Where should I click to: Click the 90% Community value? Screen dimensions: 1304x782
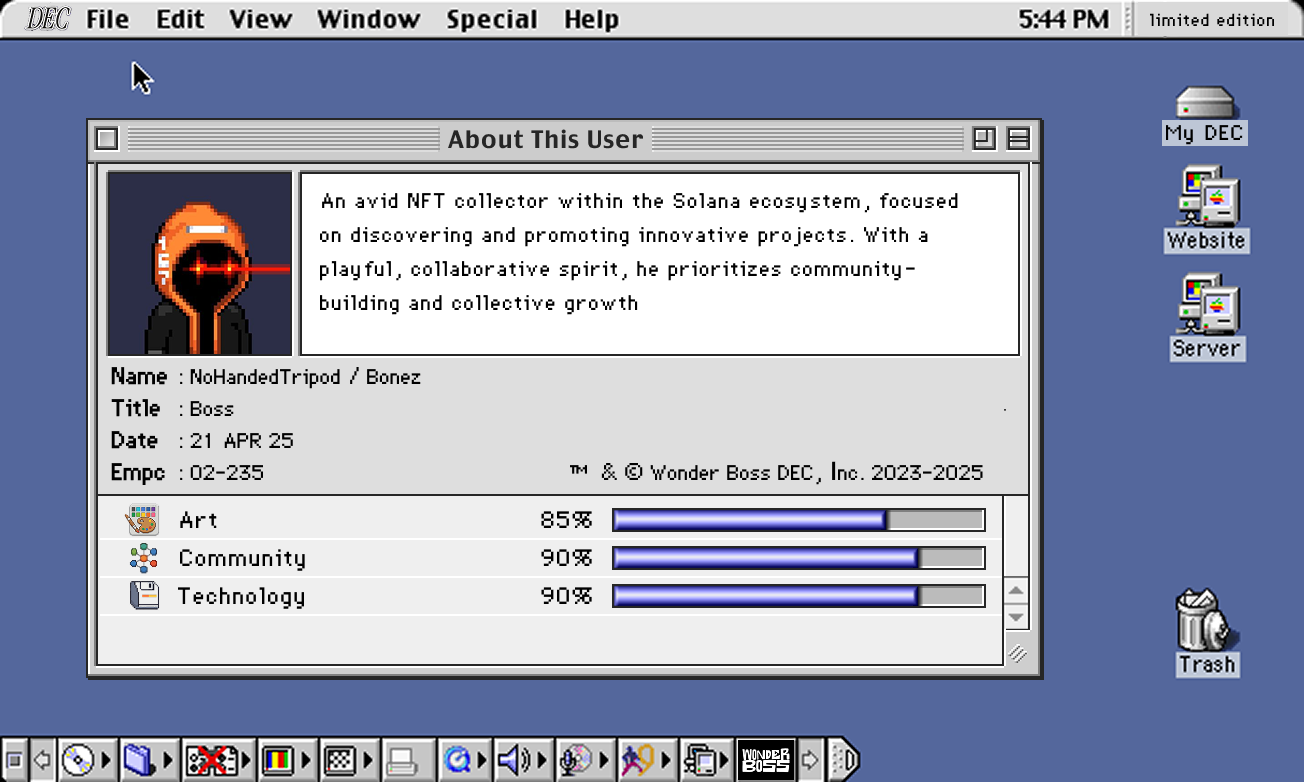click(x=566, y=558)
